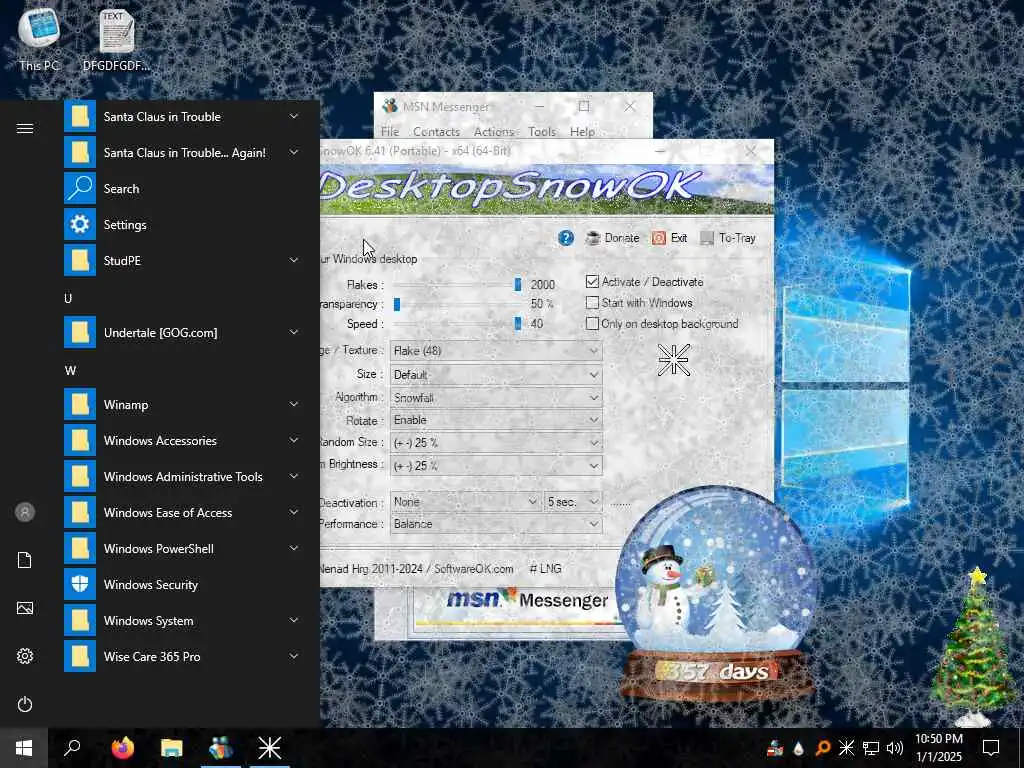The height and width of the screenshot is (768, 1024).
Task: Click the Transparency slider handle
Action: (396, 304)
